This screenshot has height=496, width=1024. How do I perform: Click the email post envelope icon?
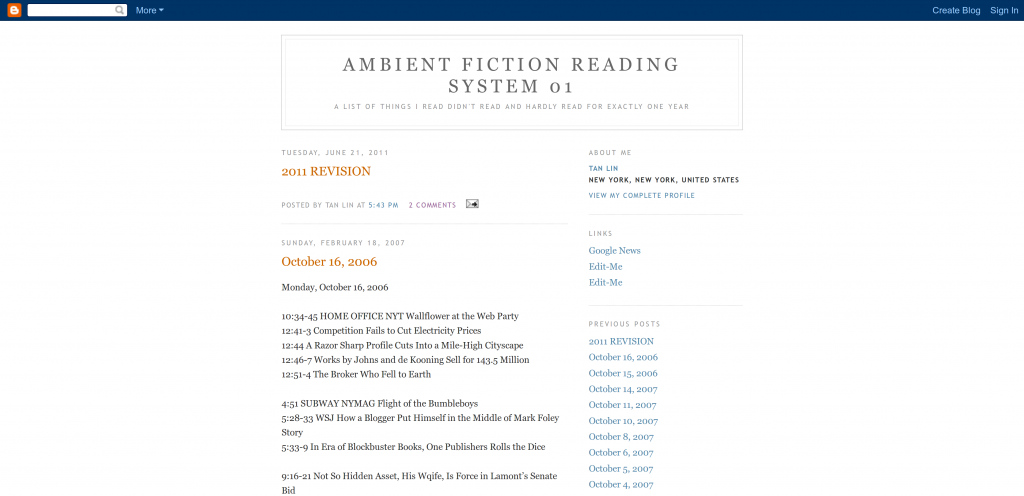[472, 204]
